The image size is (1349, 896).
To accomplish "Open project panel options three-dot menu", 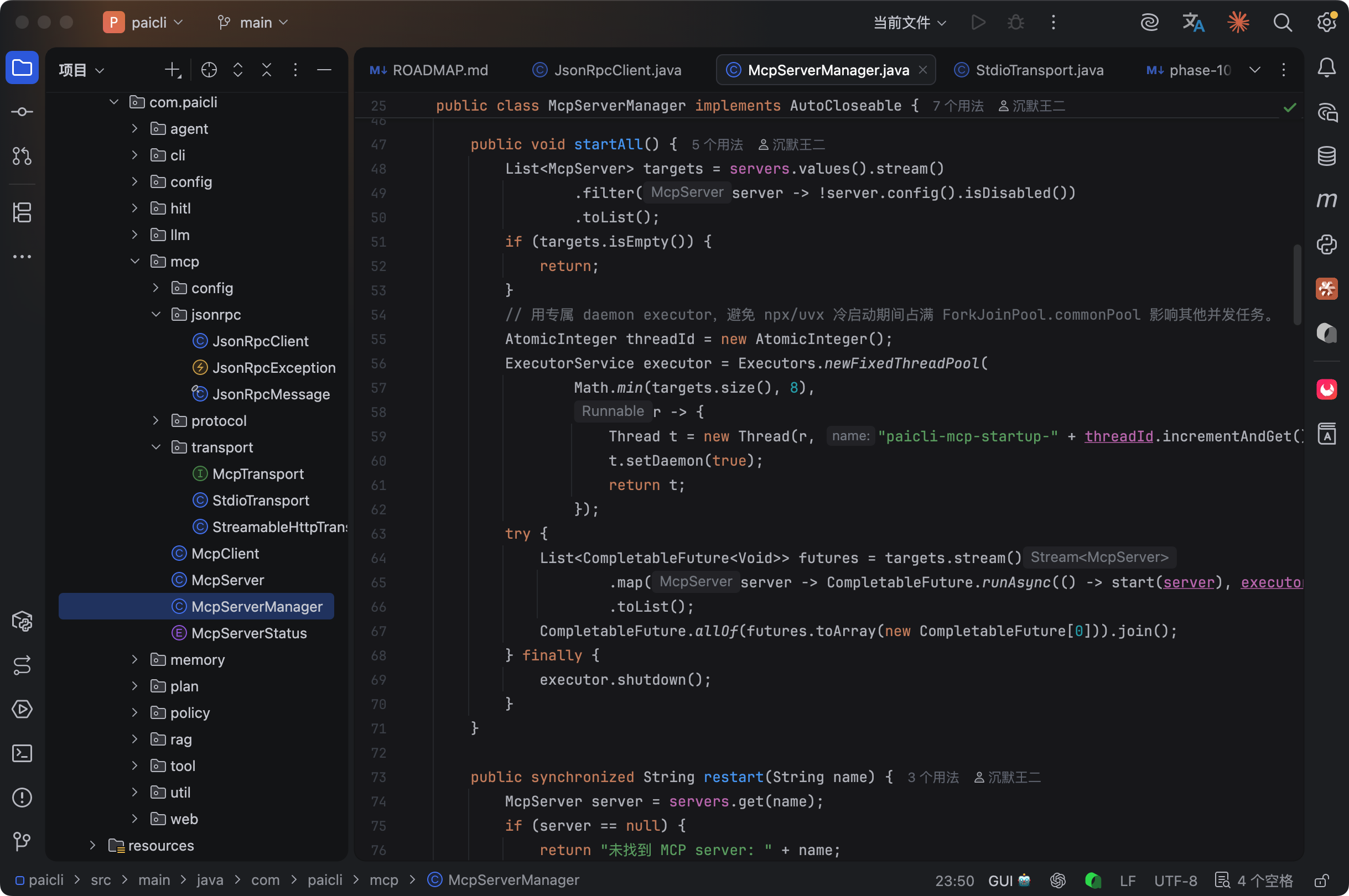I will pos(295,70).
